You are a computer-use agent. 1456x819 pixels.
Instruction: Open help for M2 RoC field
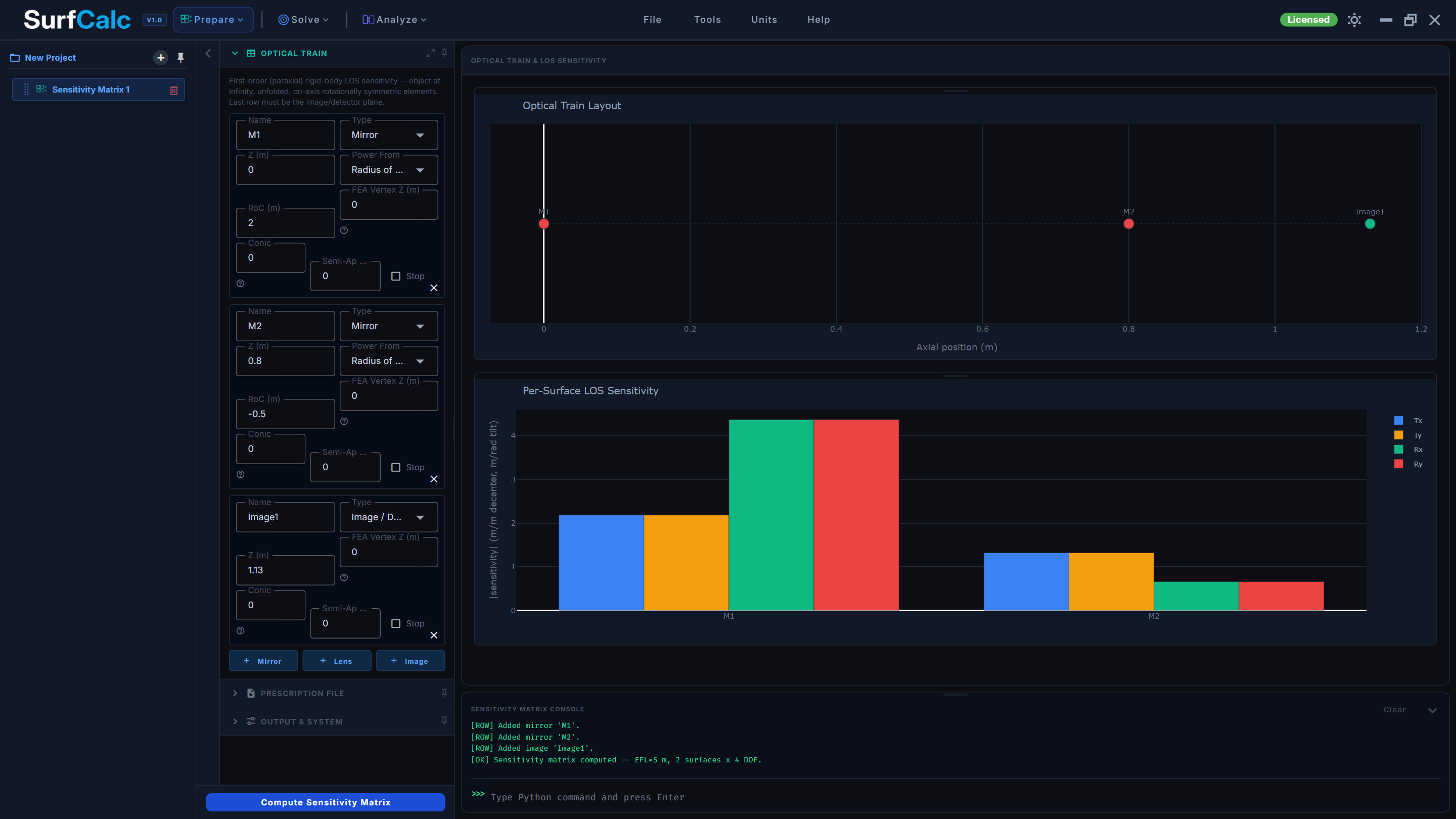(x=344, y=421)
